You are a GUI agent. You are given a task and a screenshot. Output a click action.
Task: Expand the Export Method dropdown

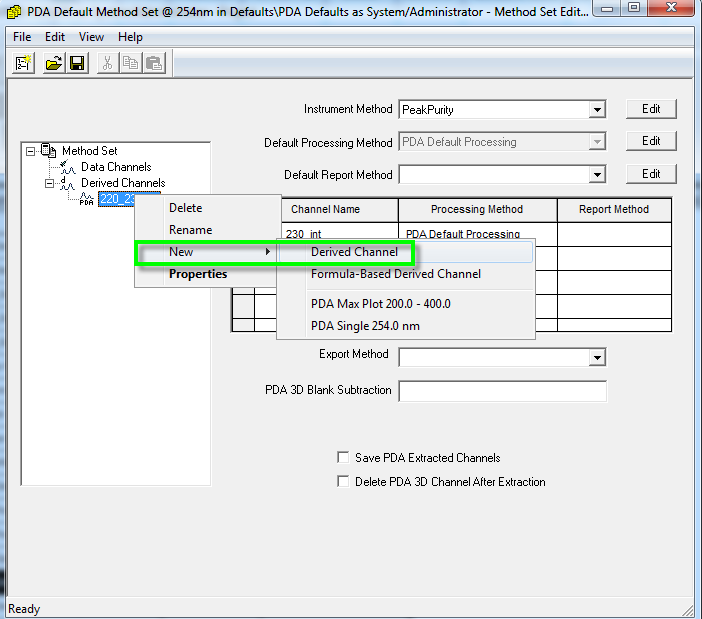point(597,357)
